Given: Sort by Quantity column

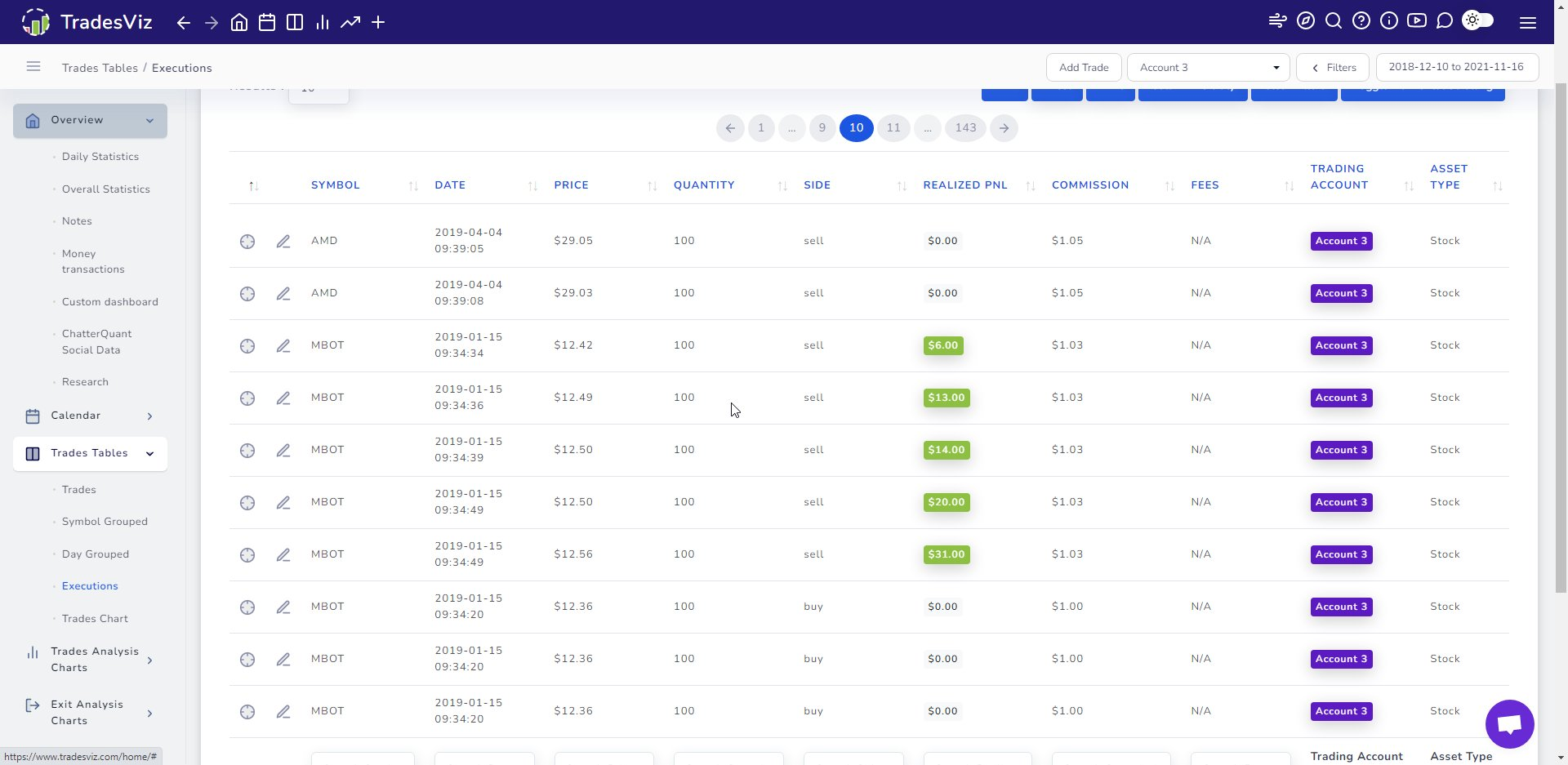Looking at the screenshot, I should tap(730, 185).
